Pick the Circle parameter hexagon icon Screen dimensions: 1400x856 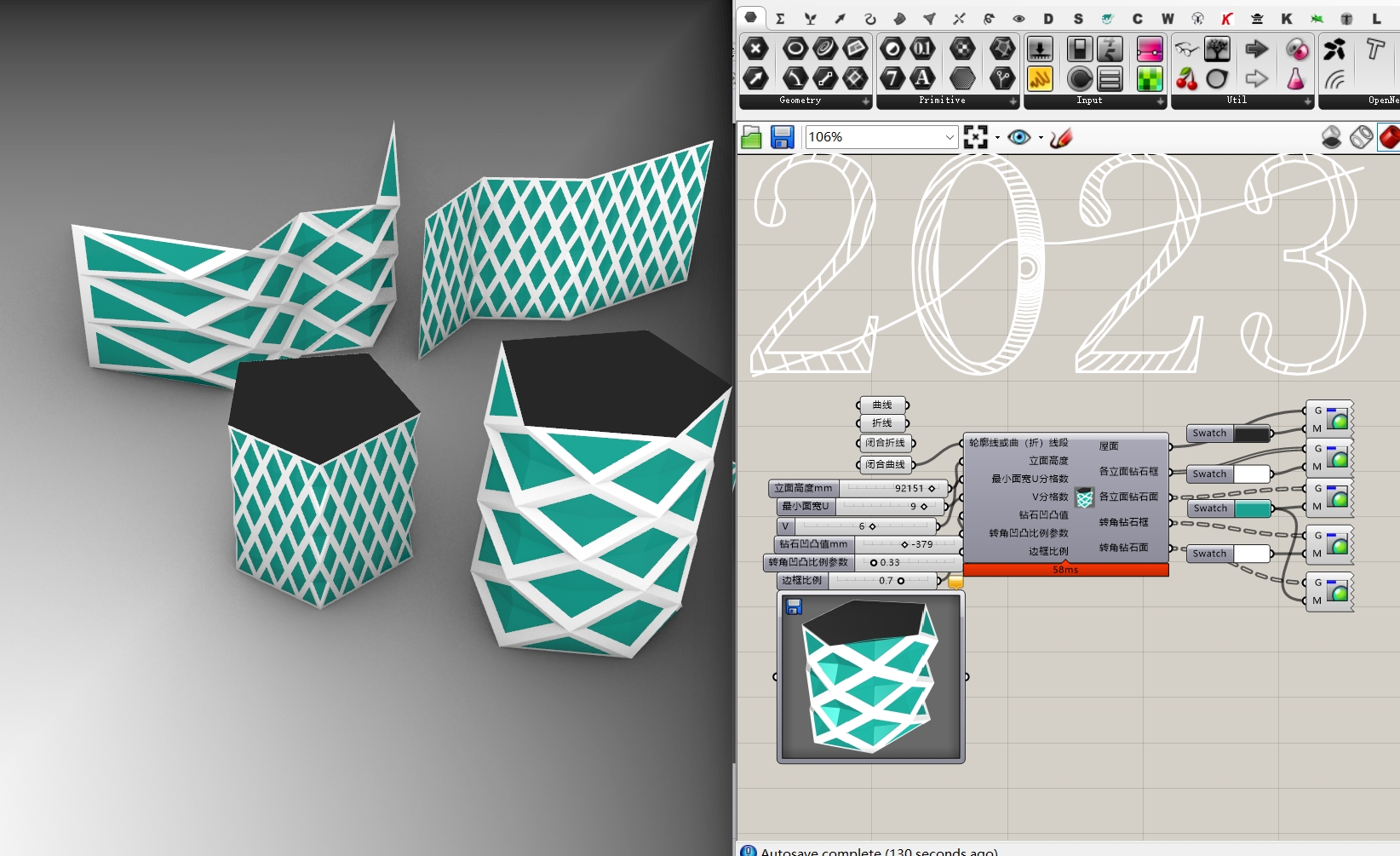pyautogui.click(x=795, y=49)
